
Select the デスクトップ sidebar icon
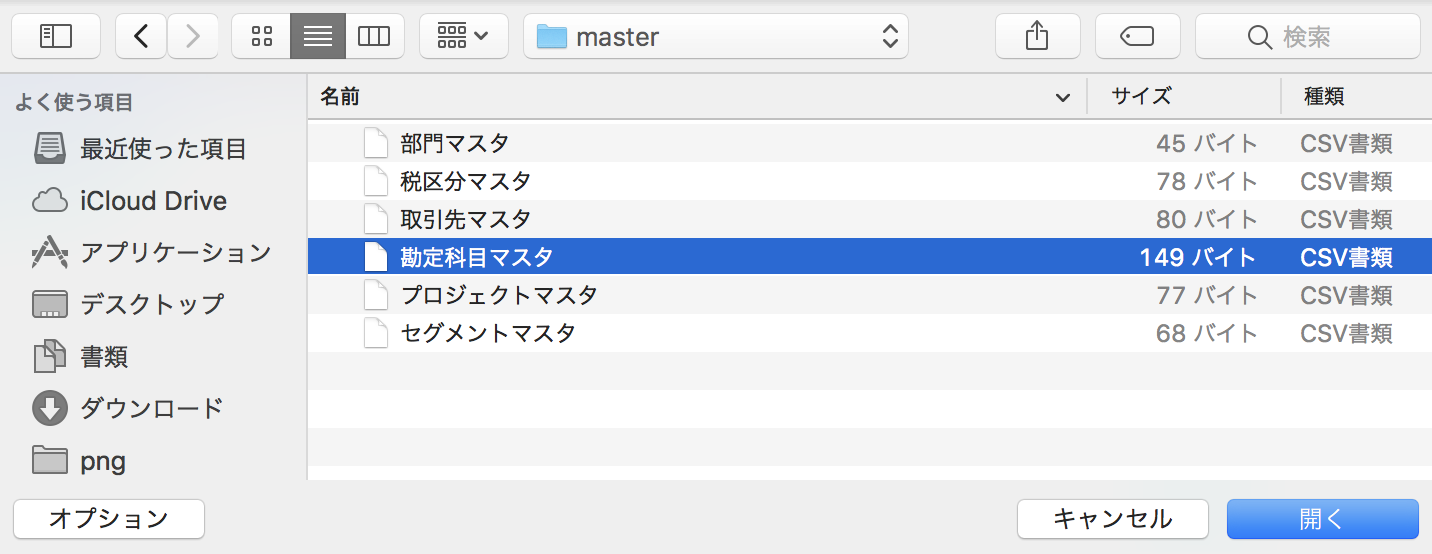coord(50,304)
